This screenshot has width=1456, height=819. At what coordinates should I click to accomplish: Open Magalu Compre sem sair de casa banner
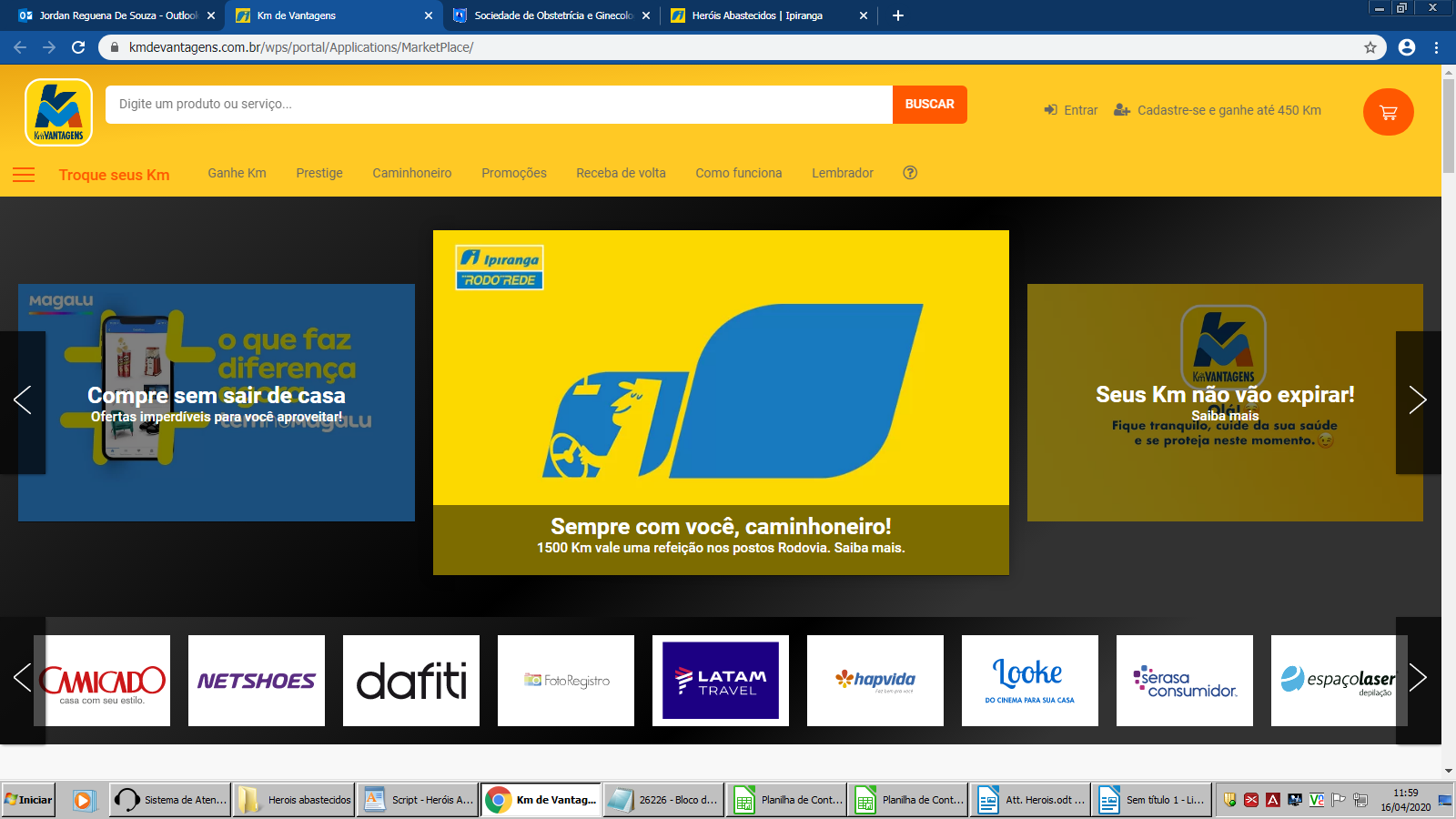217,402
